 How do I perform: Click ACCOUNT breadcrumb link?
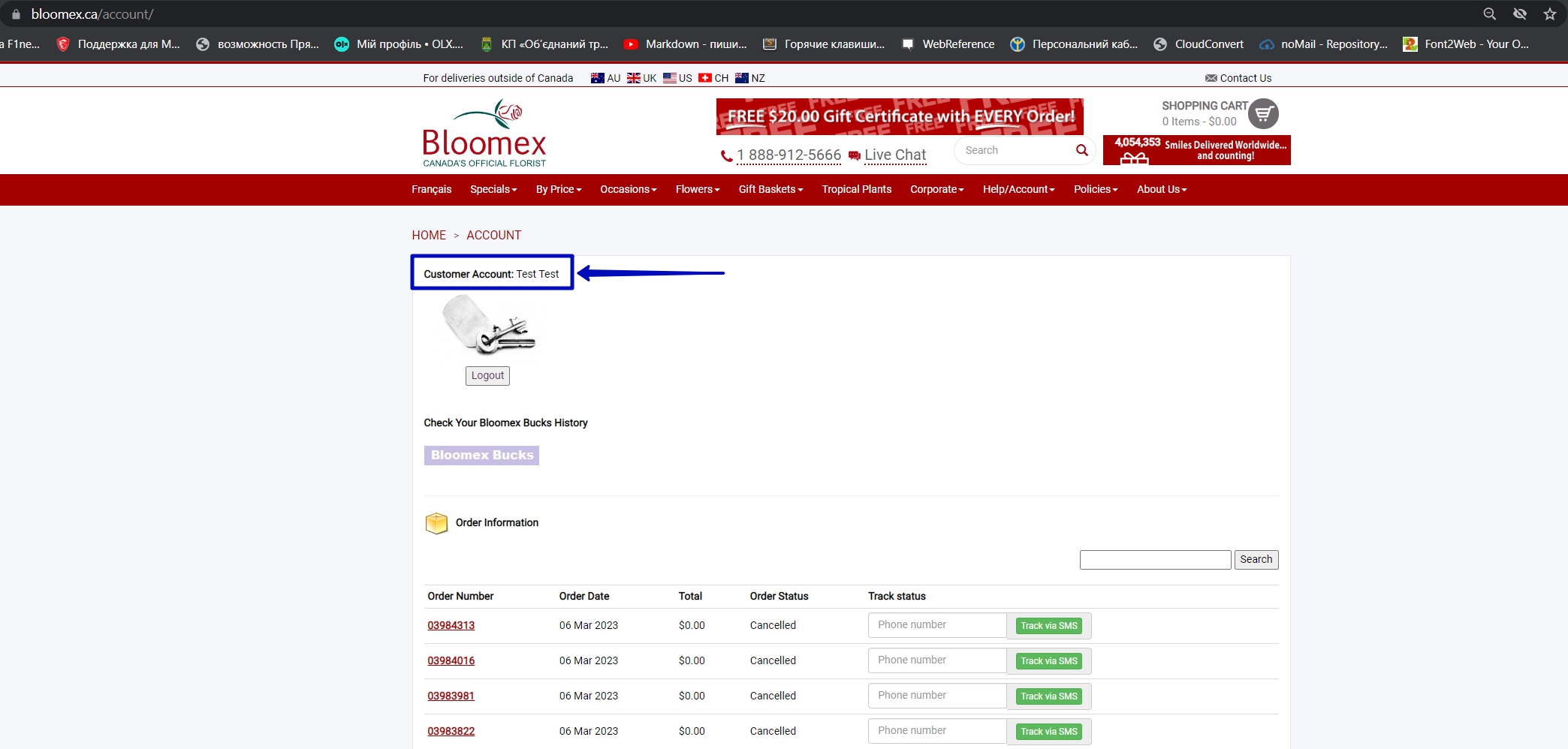coord(494,236)
